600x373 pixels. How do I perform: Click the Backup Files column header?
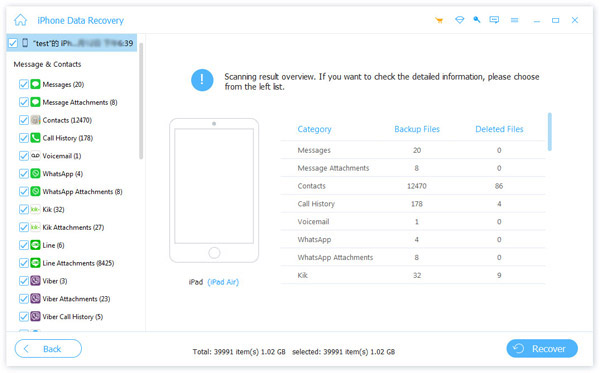click(x=417, y=129)
